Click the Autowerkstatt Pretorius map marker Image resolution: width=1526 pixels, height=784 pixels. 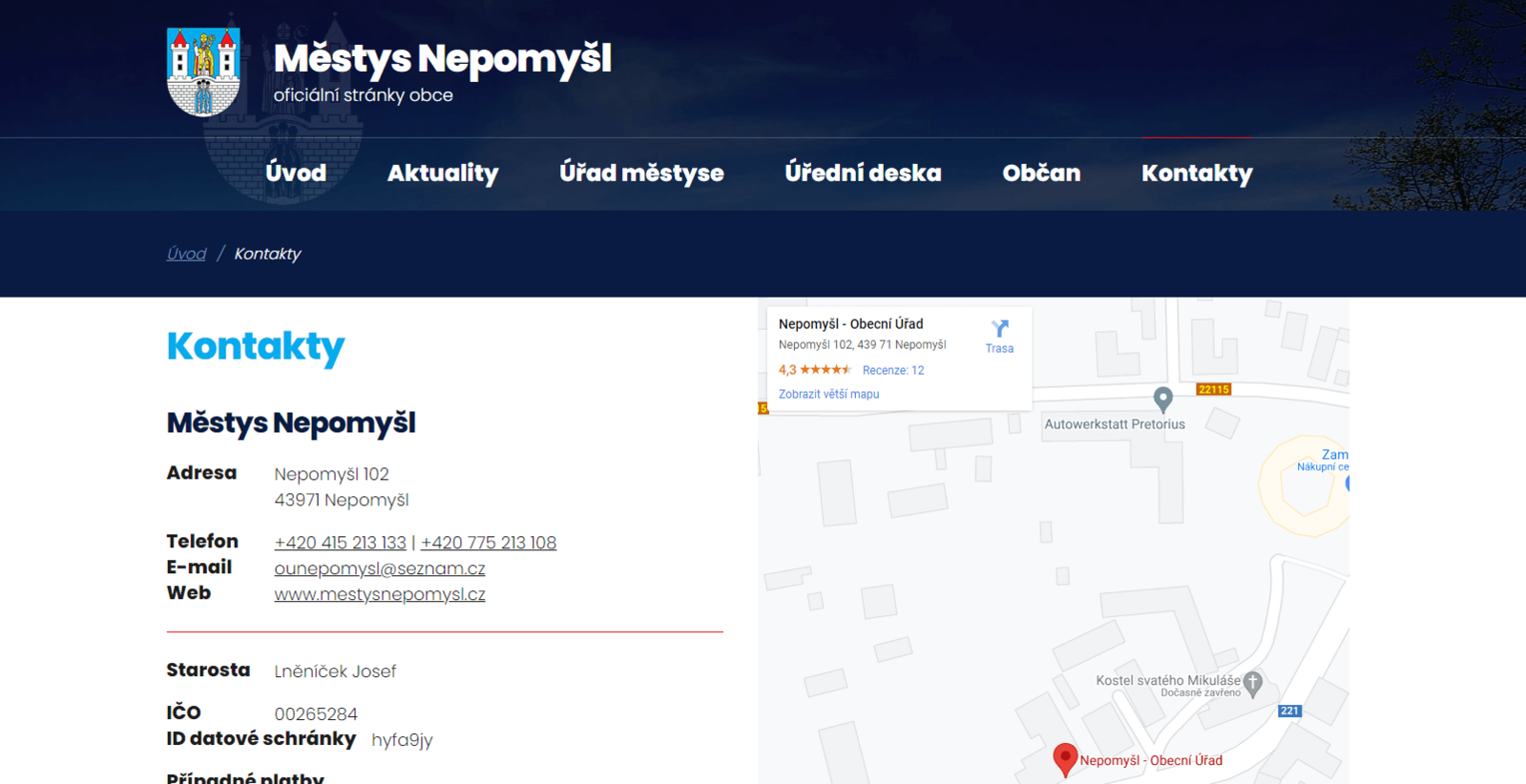(x=1162, y=399)
